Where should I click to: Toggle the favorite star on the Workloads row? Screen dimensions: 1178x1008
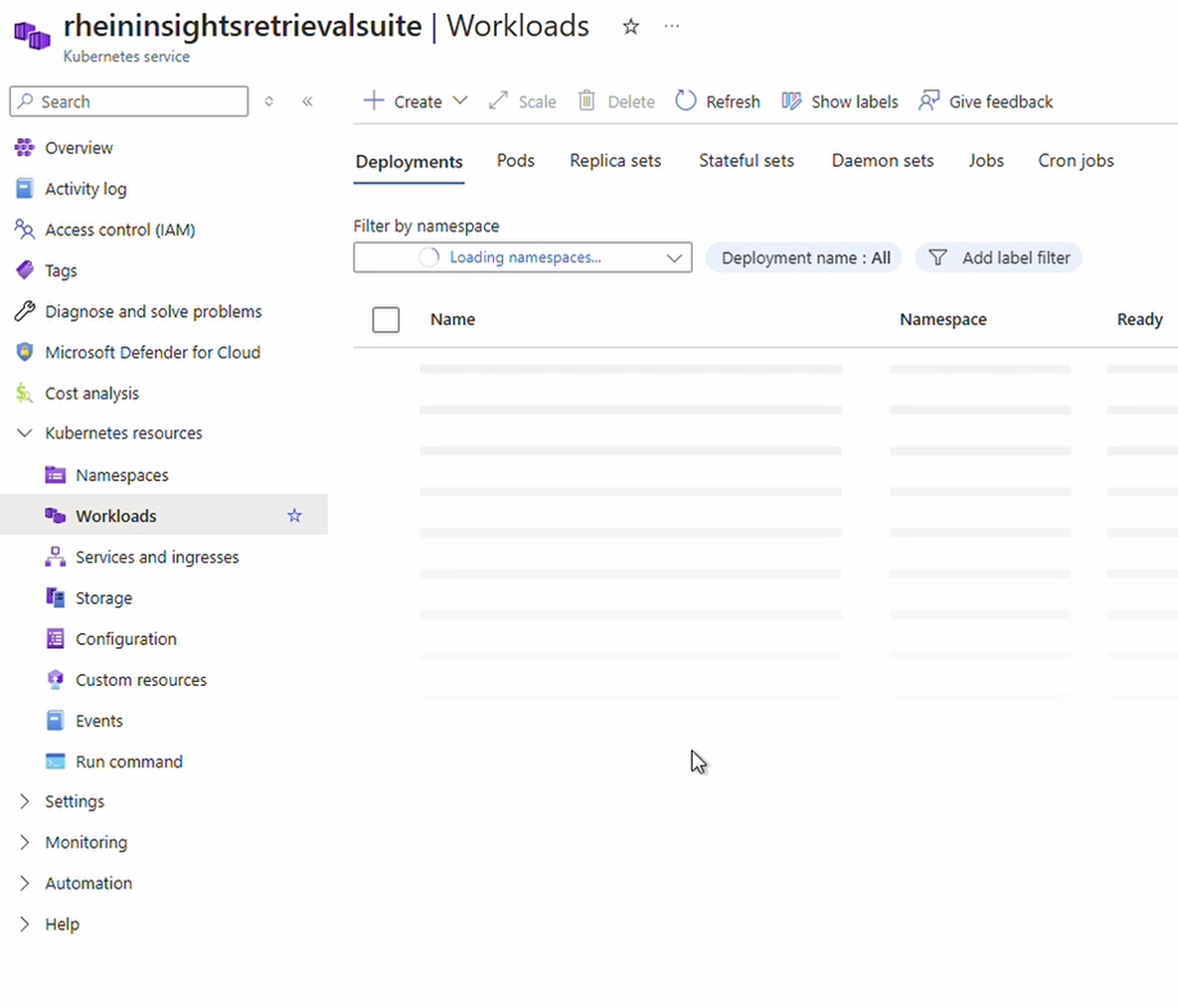[x=294, y=515]
